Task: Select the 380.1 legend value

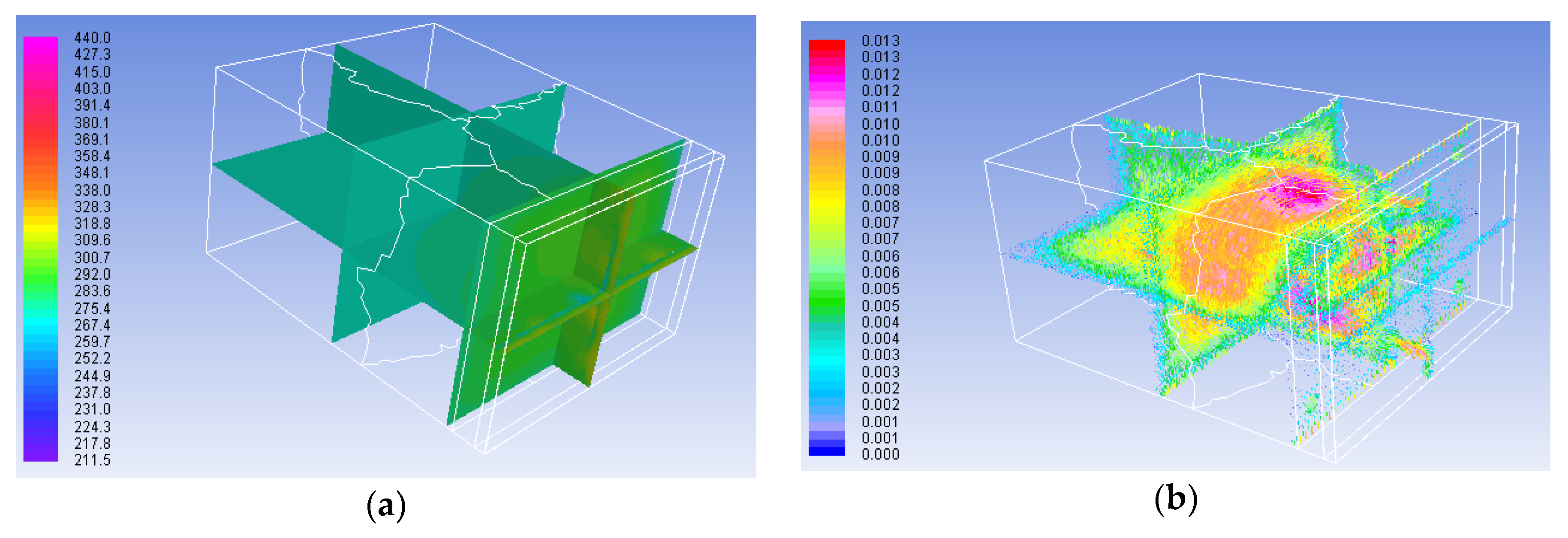Action: point(93,122)
